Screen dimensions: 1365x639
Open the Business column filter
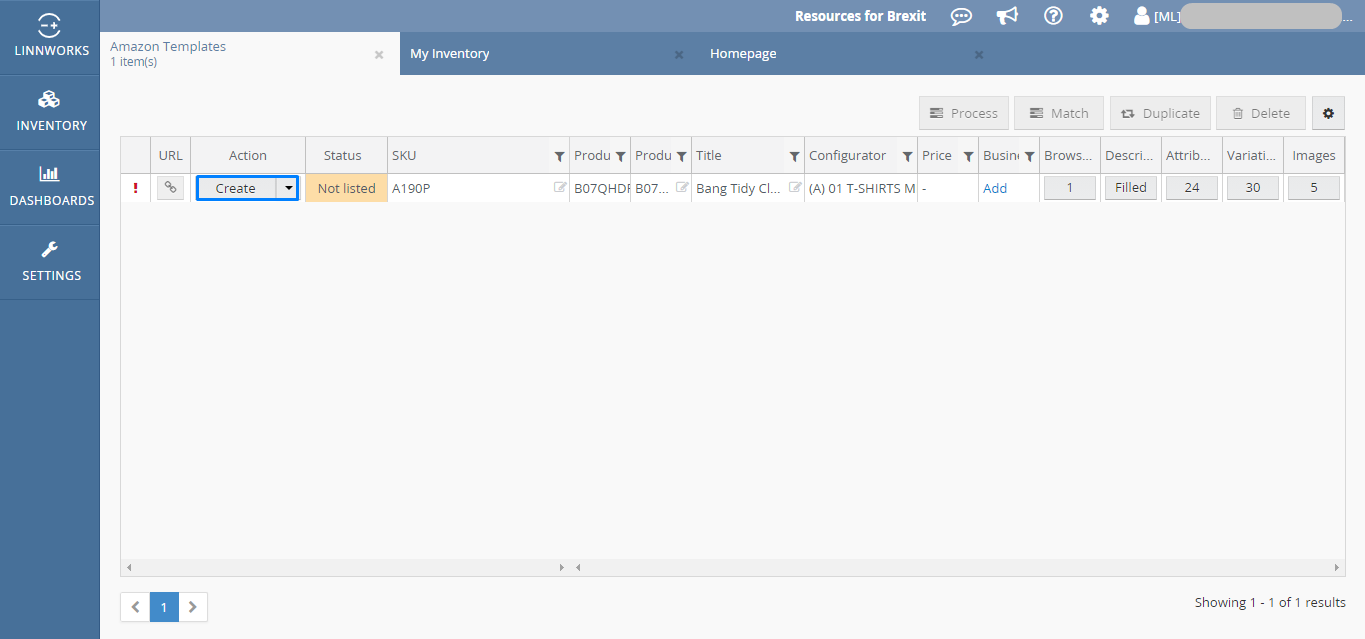(1029, 156)
